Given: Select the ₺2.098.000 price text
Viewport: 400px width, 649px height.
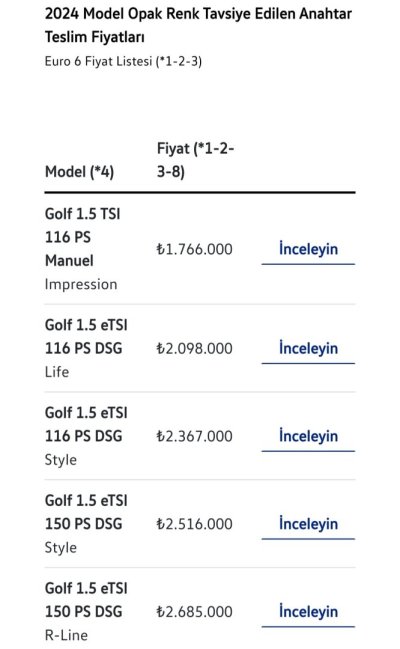Looking at the screenshot, I should [x=195, y=349].
